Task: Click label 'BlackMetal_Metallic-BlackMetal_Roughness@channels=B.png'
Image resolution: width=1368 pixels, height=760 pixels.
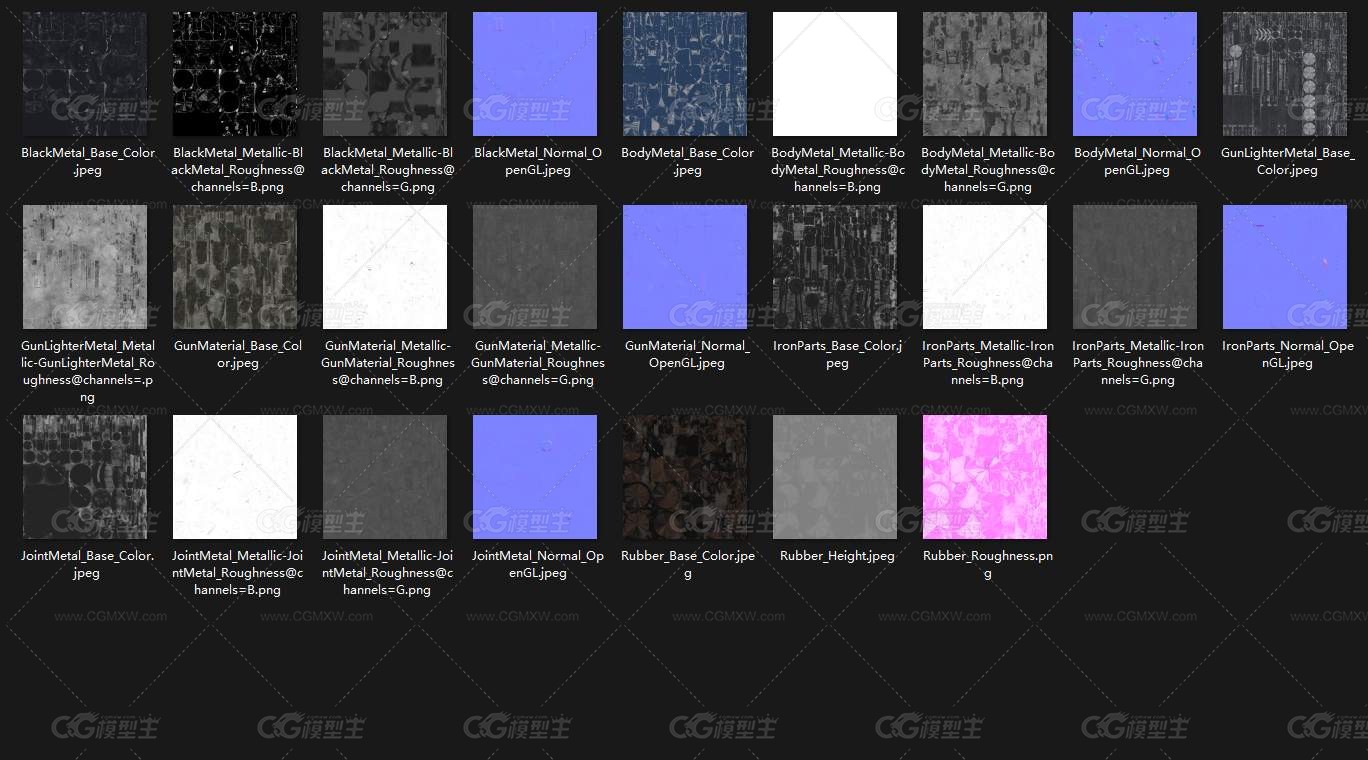Action: [238, 170]
